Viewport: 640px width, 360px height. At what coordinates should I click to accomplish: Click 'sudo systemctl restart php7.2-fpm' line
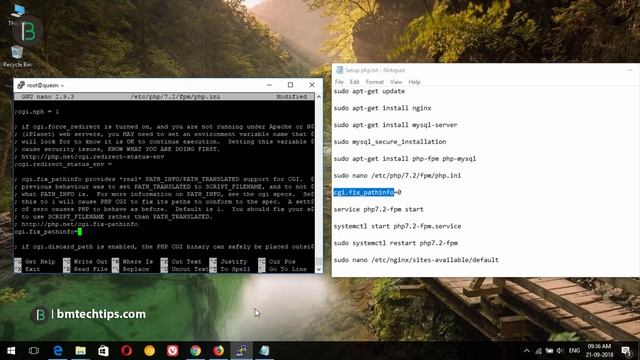(x=396, y=243)
